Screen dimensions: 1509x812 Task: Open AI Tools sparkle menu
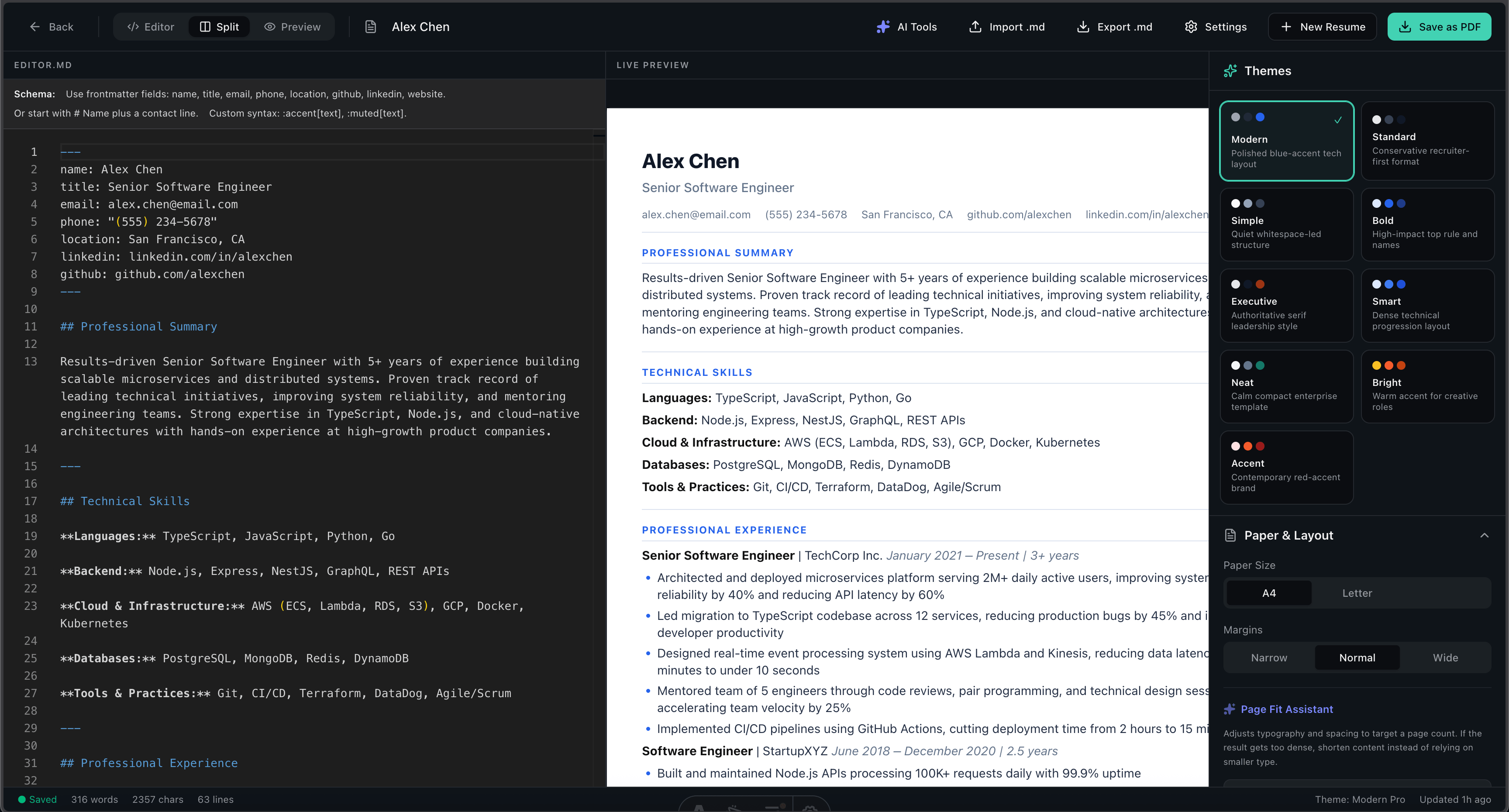click(907, 27)
